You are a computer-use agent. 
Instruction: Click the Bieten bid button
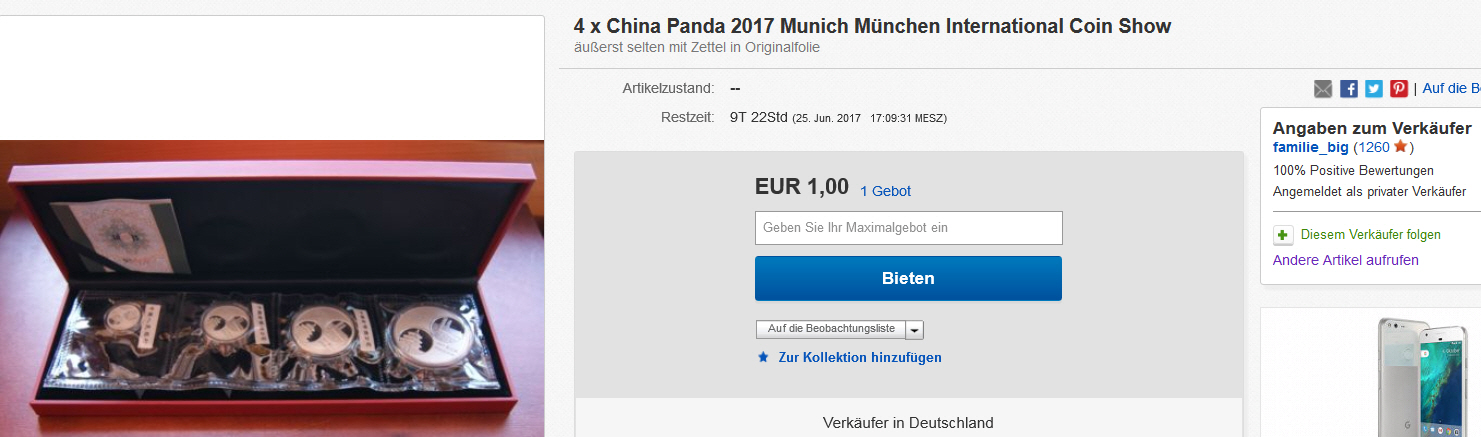[x=908, y=278]
